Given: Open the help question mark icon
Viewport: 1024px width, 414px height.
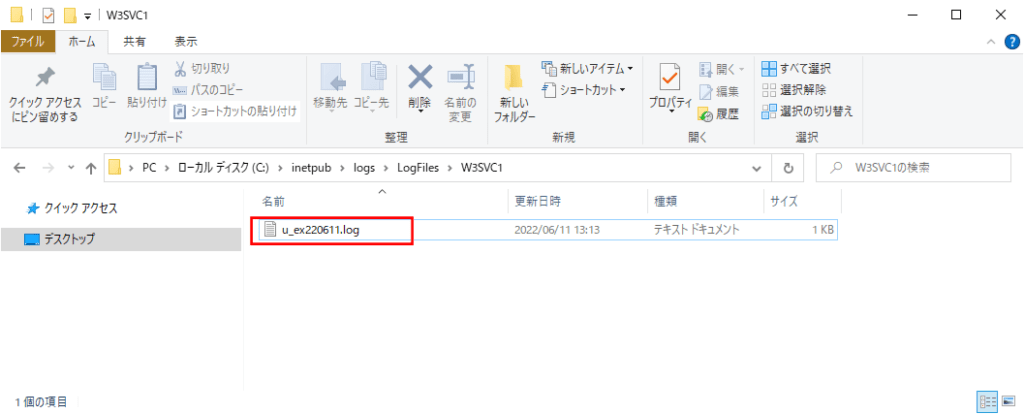Looking at the screenshot, I should click(x=1011, y=42).
